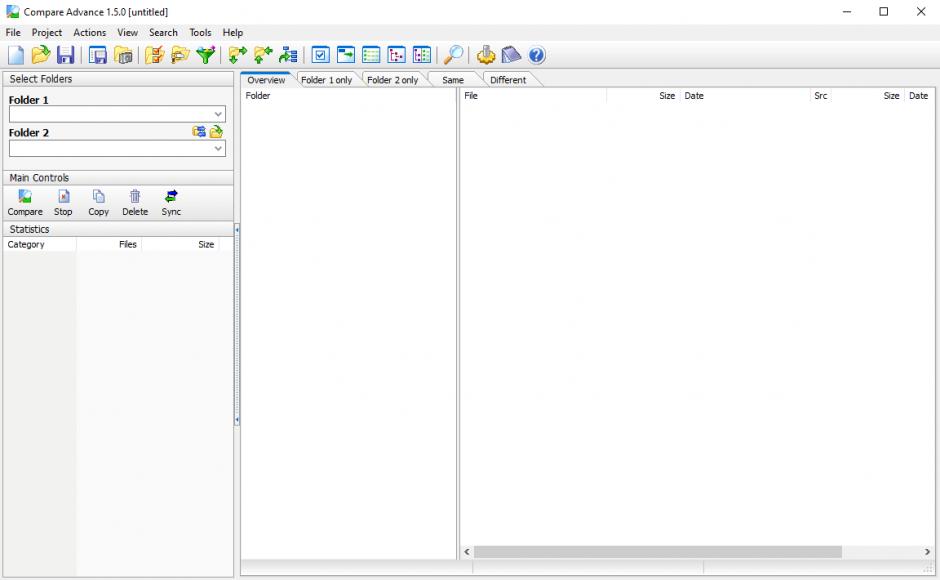Open the Project menu
The height and width of the screenshot is (580, 940).
pos(47,32)
